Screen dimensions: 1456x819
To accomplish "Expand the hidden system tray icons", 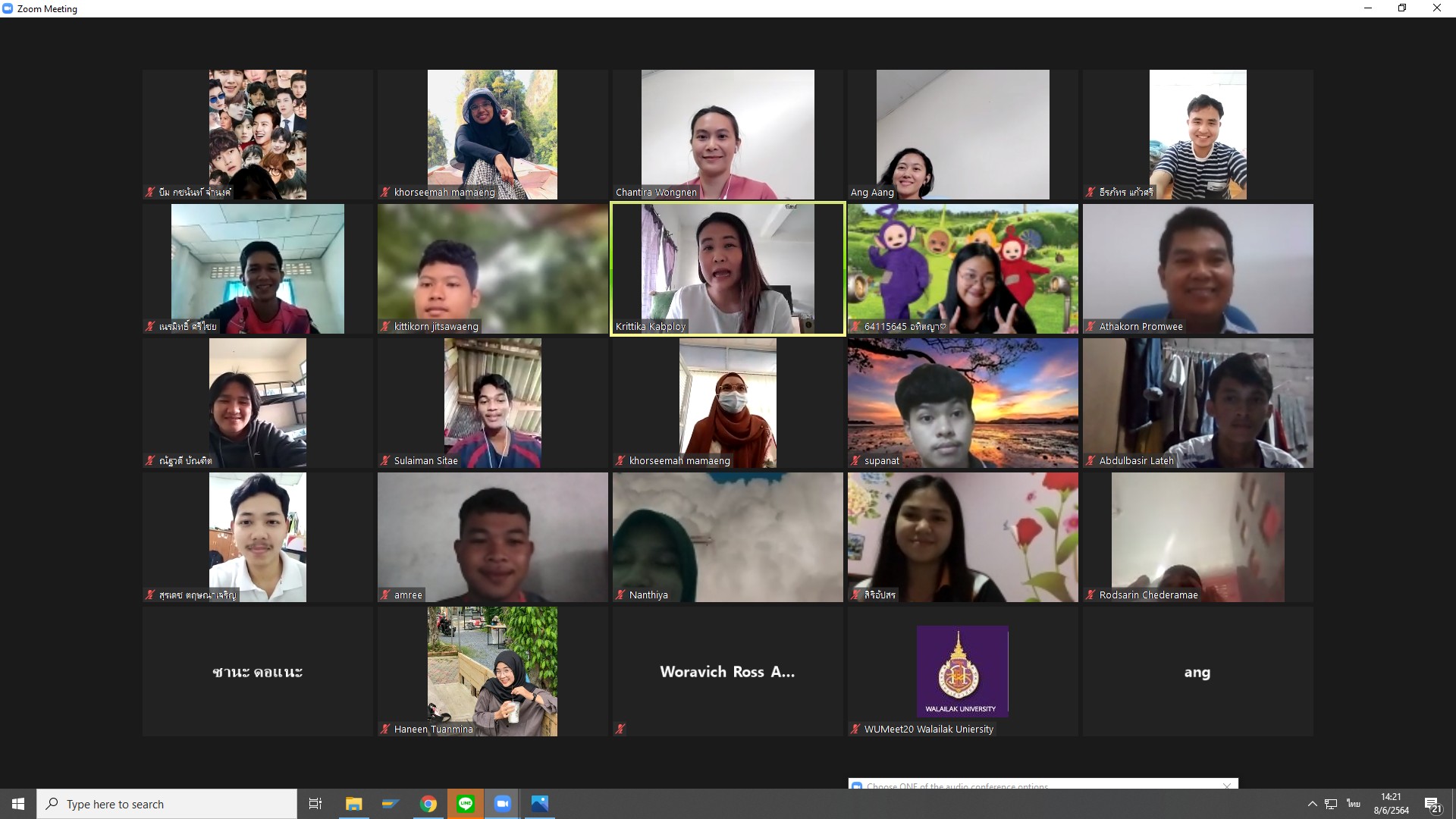I will [x=1312, y=804].
